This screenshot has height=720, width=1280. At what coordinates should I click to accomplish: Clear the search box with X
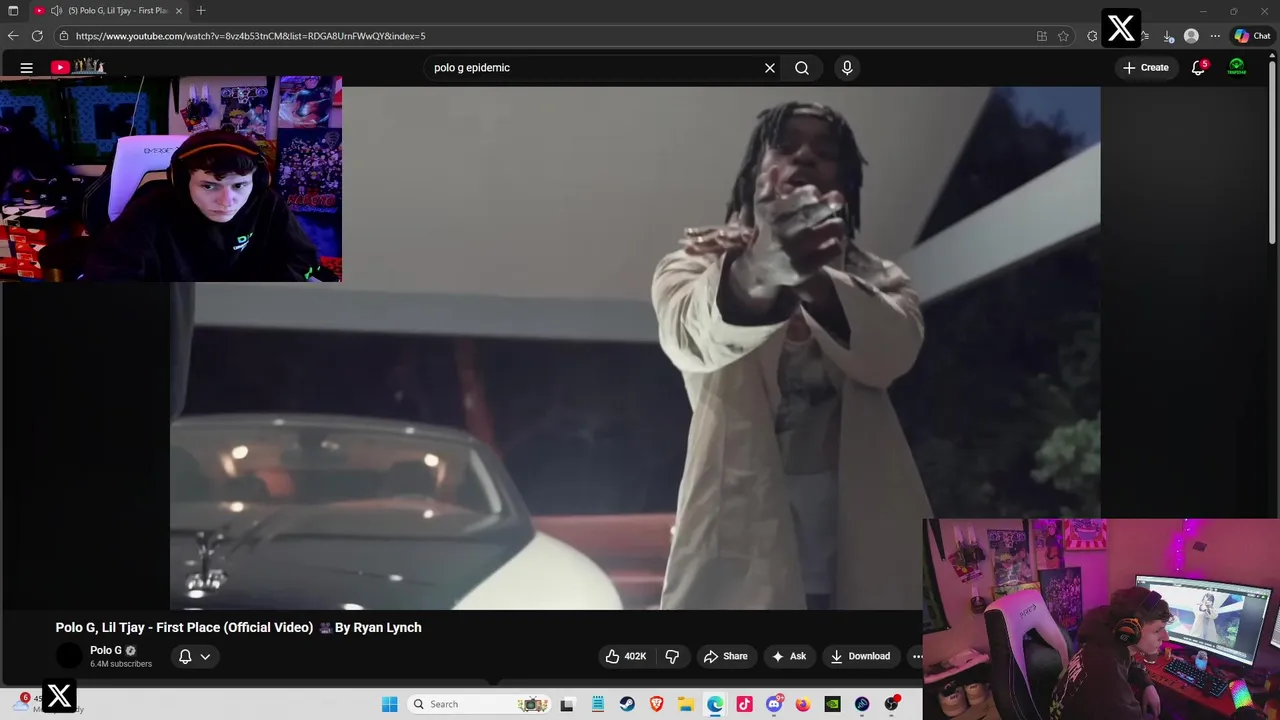pos(770,68)
